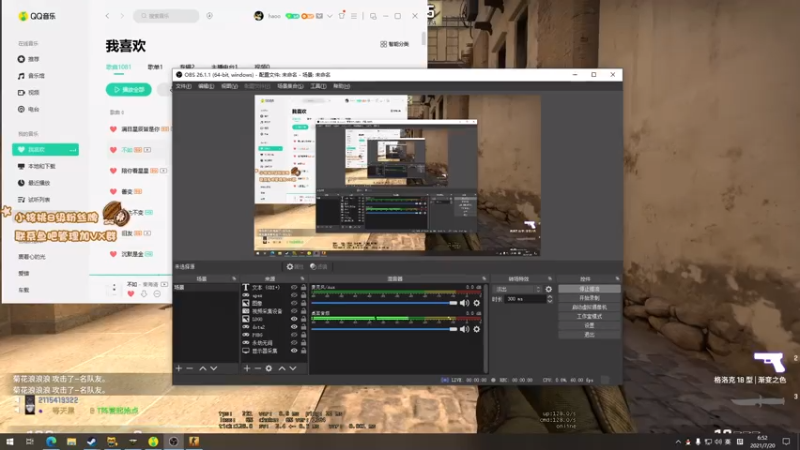Screen dimensions: 800x450
Task: Open the 编辑 menu in OBS
Action: [x=206, y=86]
